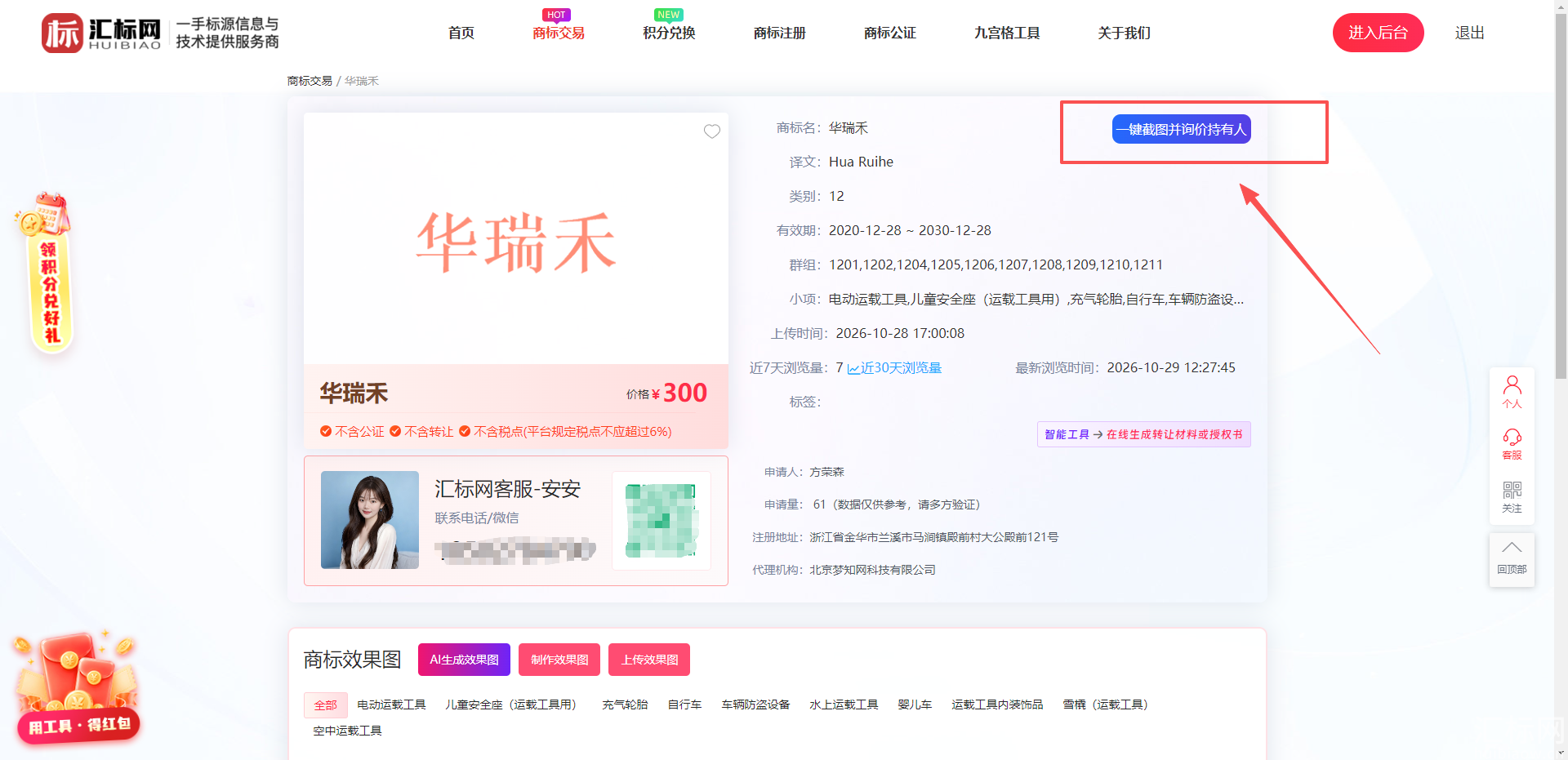The image size is (1568, 760).
Task: Click the 关注 QR code icon
Action: coord(1512,496)
